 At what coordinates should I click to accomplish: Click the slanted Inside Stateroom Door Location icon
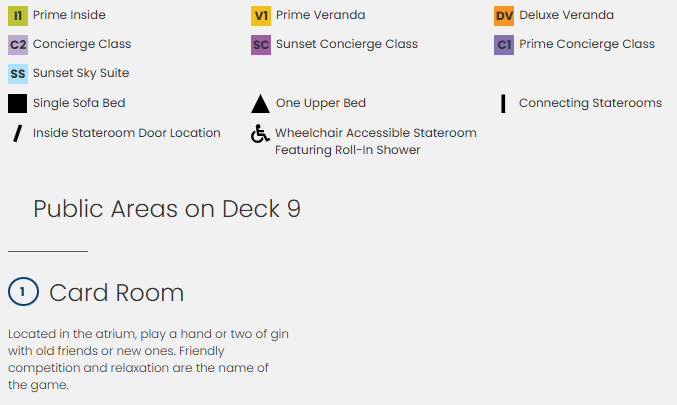[x=17, y=133]
